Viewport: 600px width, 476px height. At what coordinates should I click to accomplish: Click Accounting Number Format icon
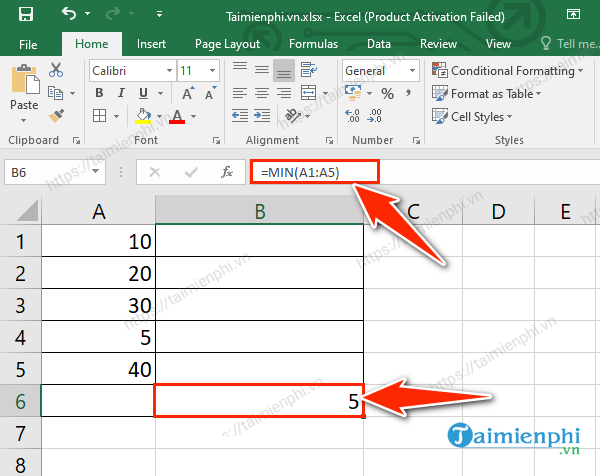pos(353,93)
